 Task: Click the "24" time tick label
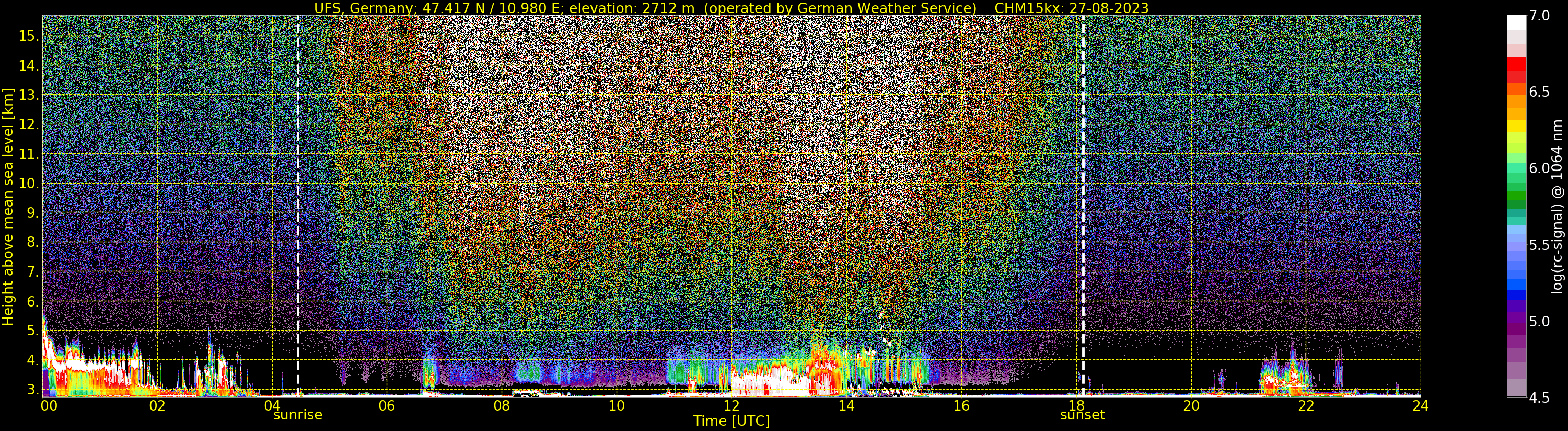[x=1421, y=405]
